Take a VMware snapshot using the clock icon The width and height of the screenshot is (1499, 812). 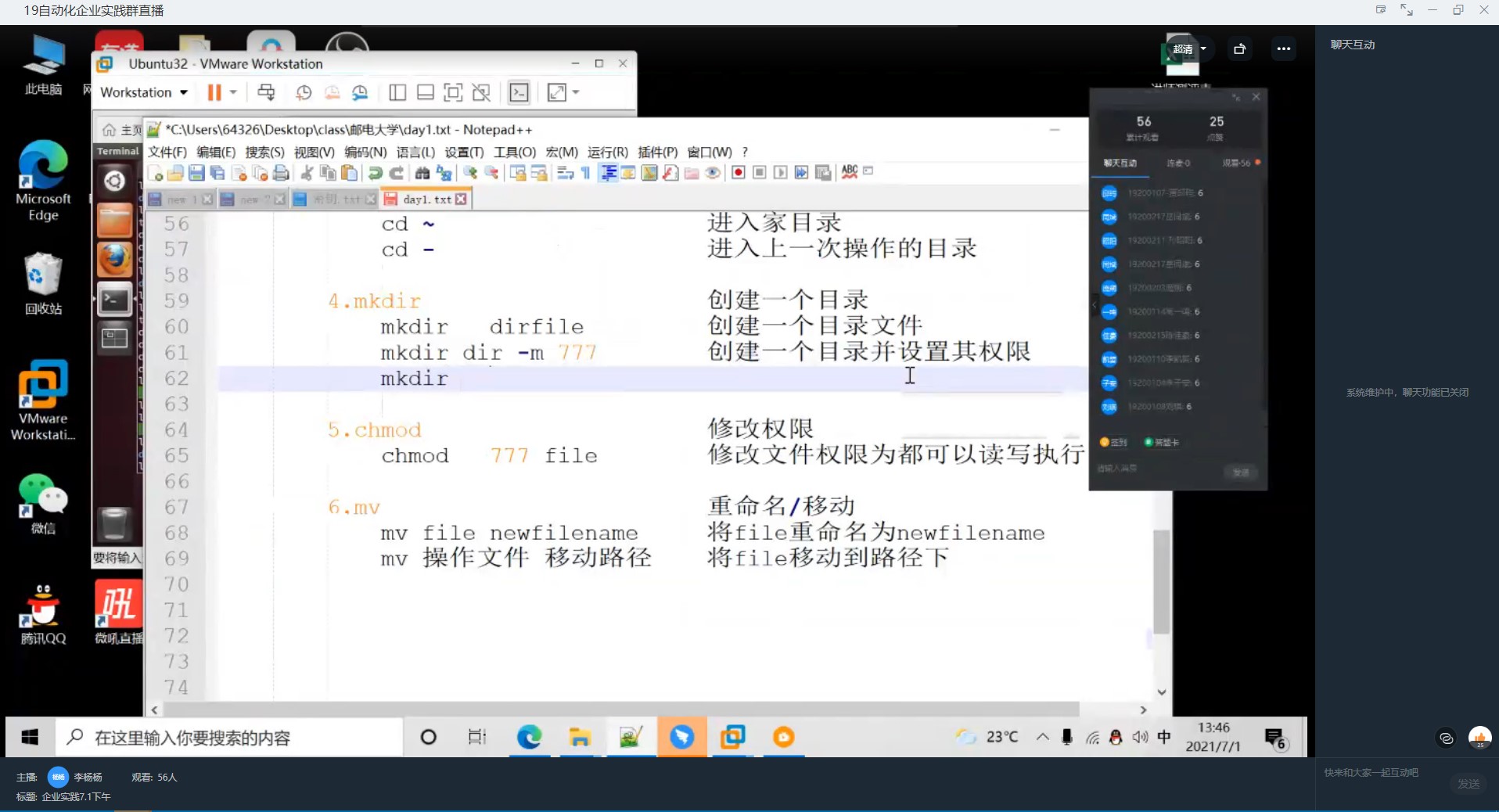304,93
